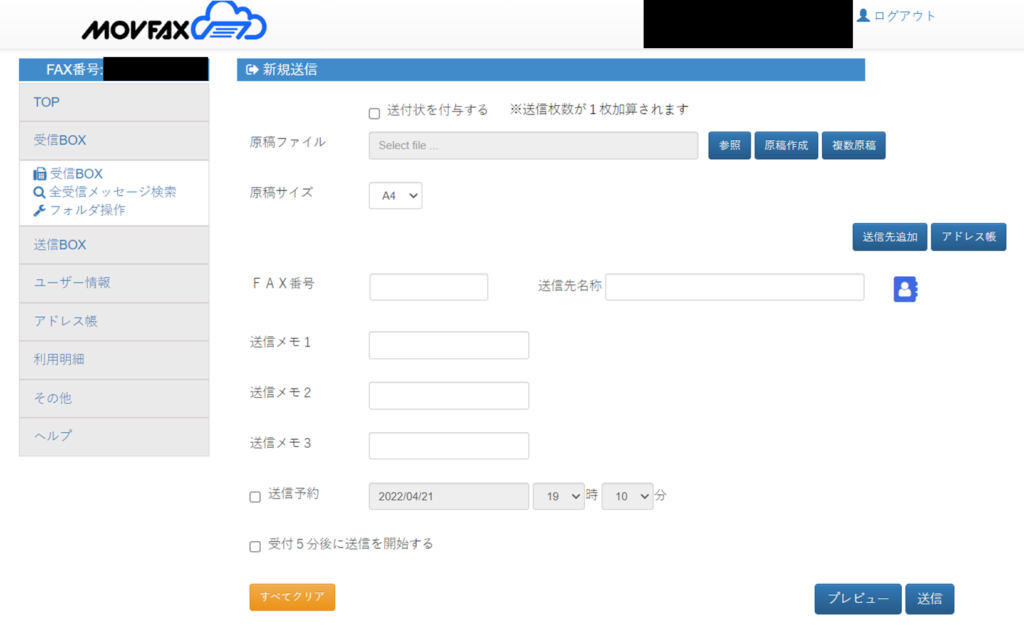Check 受付５分後に送信を開始する option
Image resolution: width=1024 pixels, height=632 pixels.
coord(255,546)
